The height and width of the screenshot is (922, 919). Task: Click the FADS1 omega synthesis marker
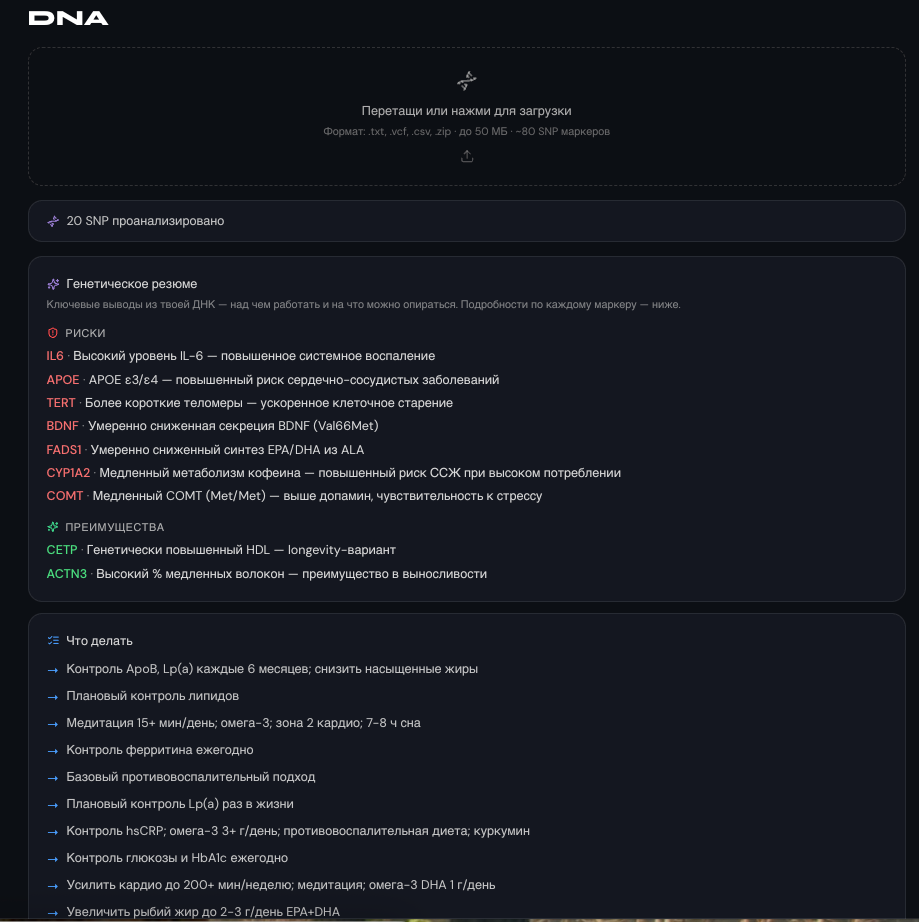tap(64, 450)
